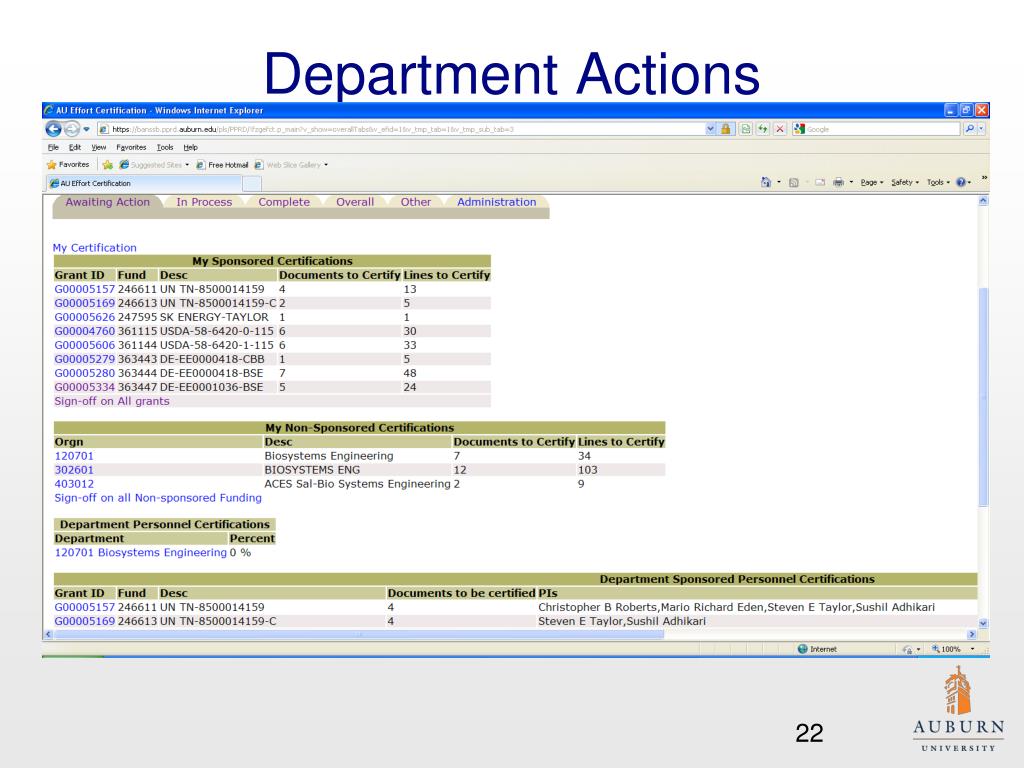Screen dimensions: 1024x768
Task: Expand the Suggested Sites dropdown arrow
Action: [187, 165]
